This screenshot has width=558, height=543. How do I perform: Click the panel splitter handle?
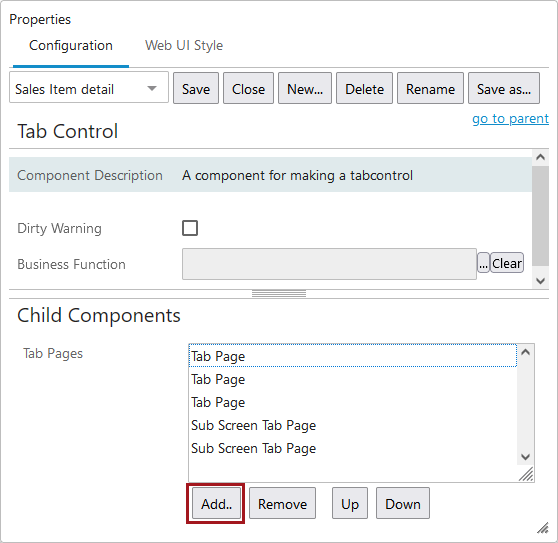point(279,294)
